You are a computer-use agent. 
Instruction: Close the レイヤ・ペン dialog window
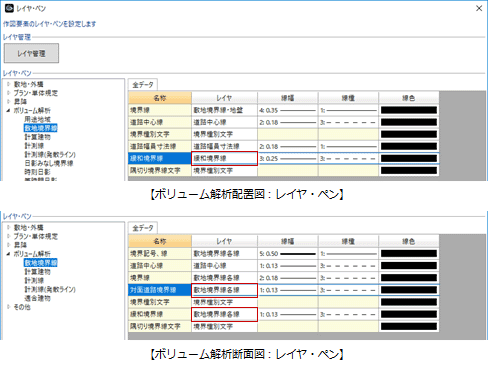click(479, 8)
